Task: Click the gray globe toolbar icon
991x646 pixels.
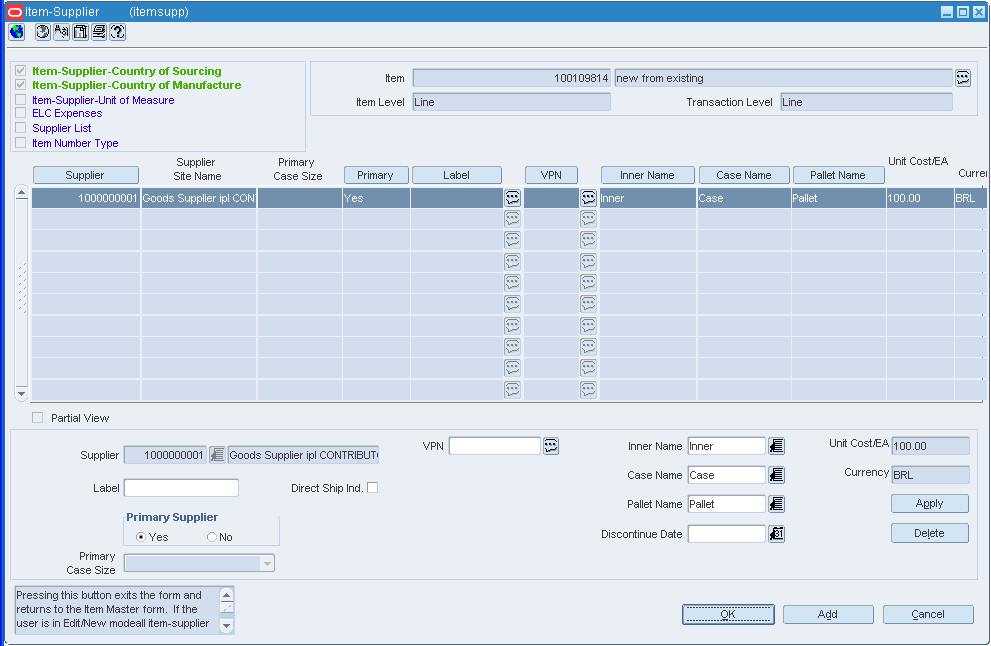Action: coord(42,32)
